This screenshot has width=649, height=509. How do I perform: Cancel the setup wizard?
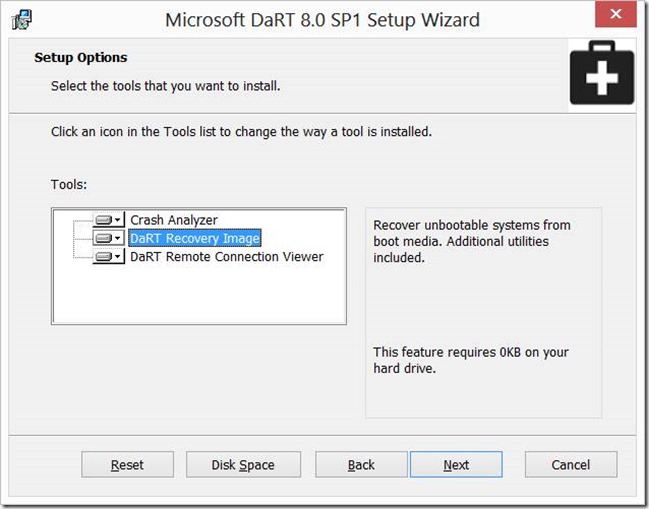571,465
